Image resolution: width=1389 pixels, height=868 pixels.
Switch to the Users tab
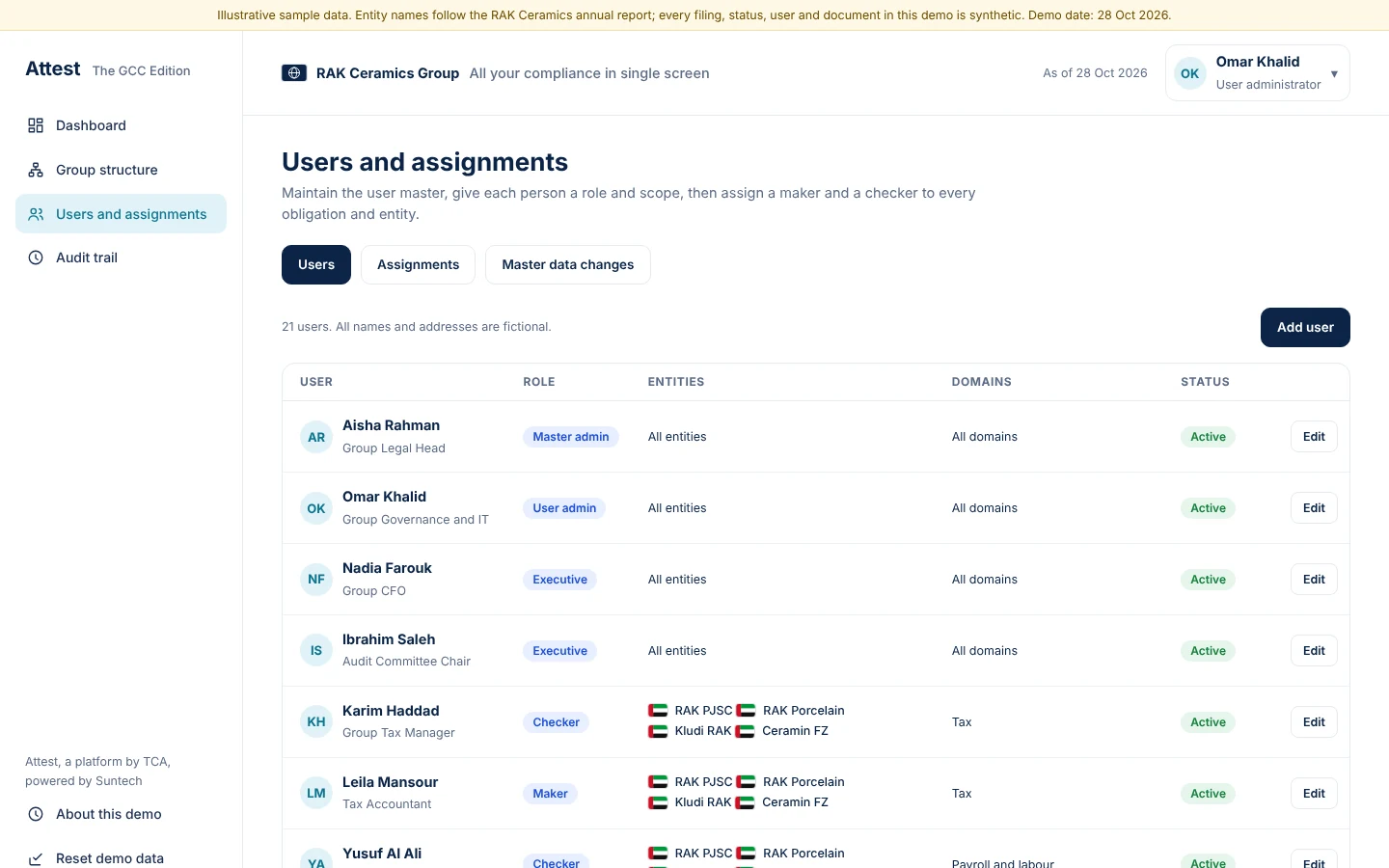click(316, 265)
